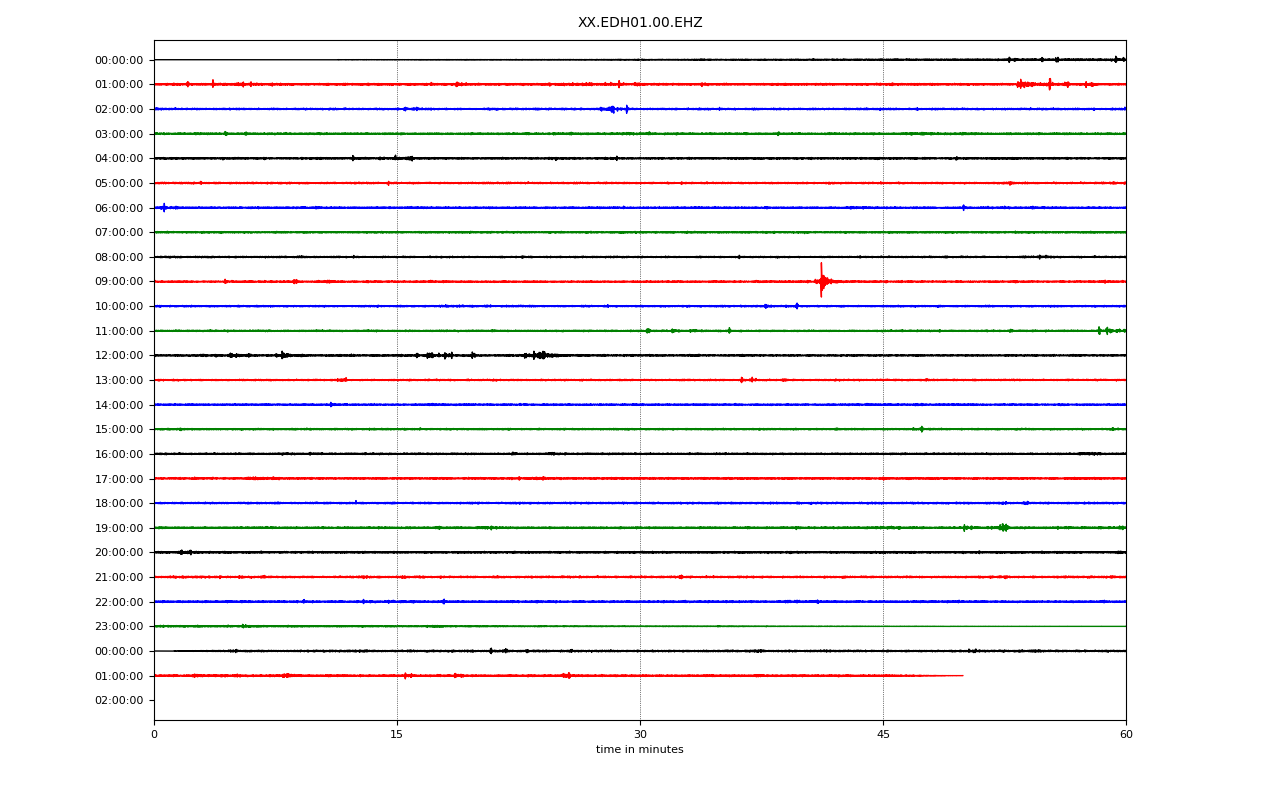Viewport: 1280px width, 800px height.
Task: Click the plot title XX.EDH01.00.EHZ
Action: coord(640,22)
